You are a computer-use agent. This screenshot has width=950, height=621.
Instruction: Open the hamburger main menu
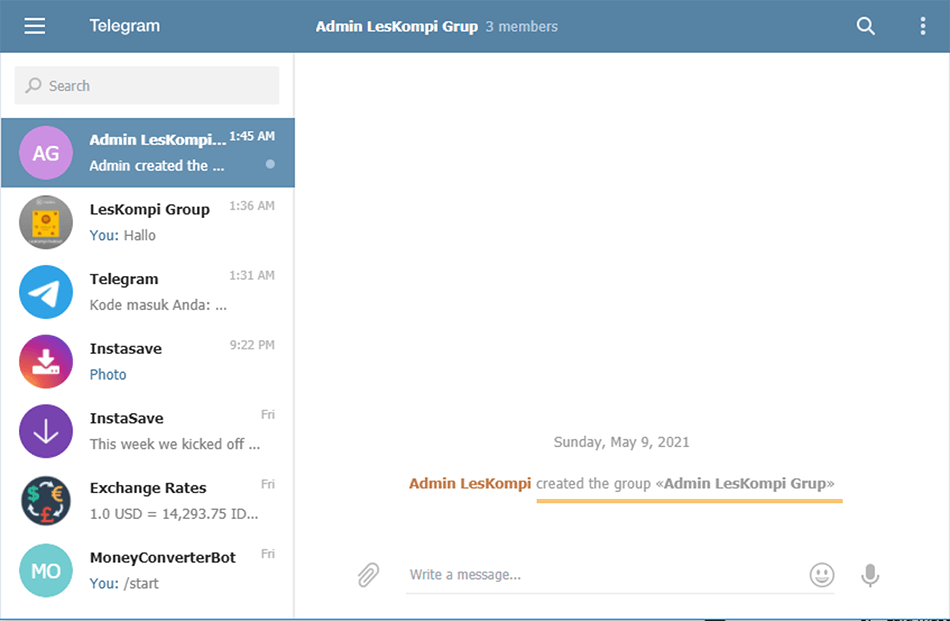[35, 26]
